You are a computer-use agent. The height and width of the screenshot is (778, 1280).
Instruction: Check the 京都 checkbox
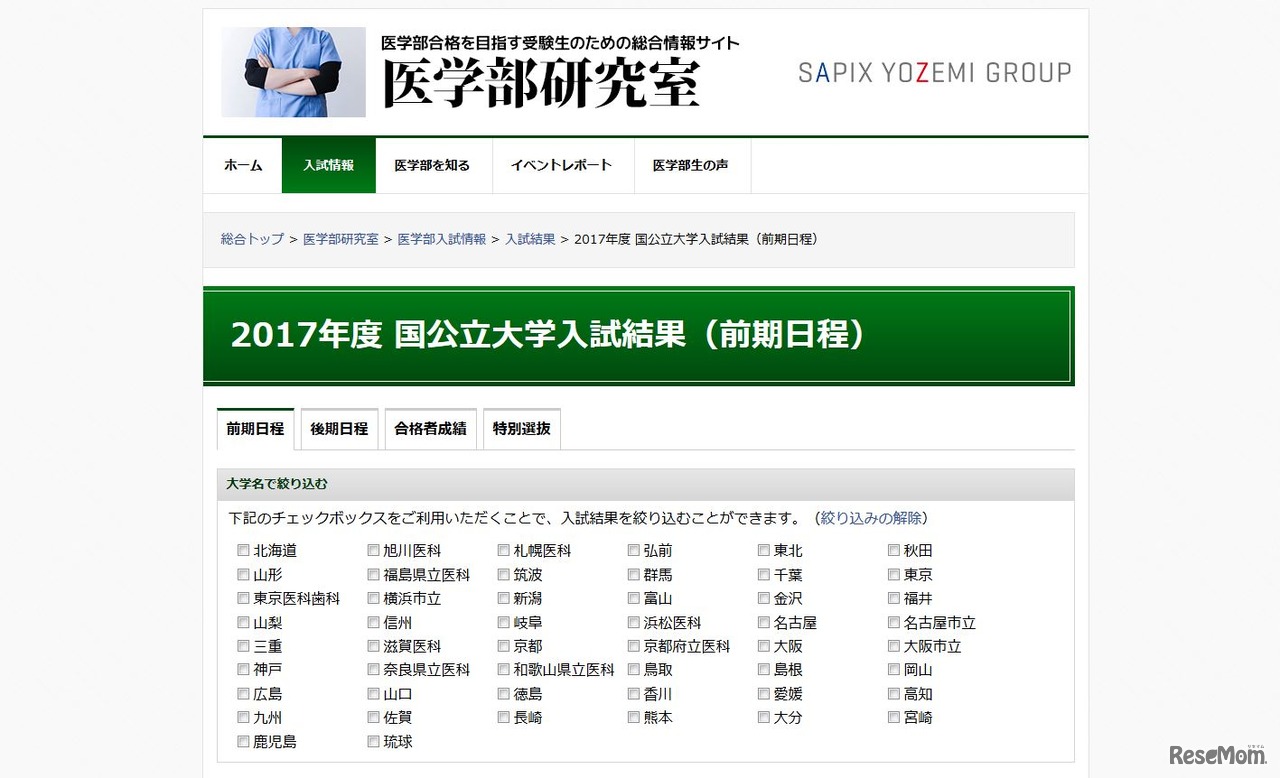click(x=503, y=646)
